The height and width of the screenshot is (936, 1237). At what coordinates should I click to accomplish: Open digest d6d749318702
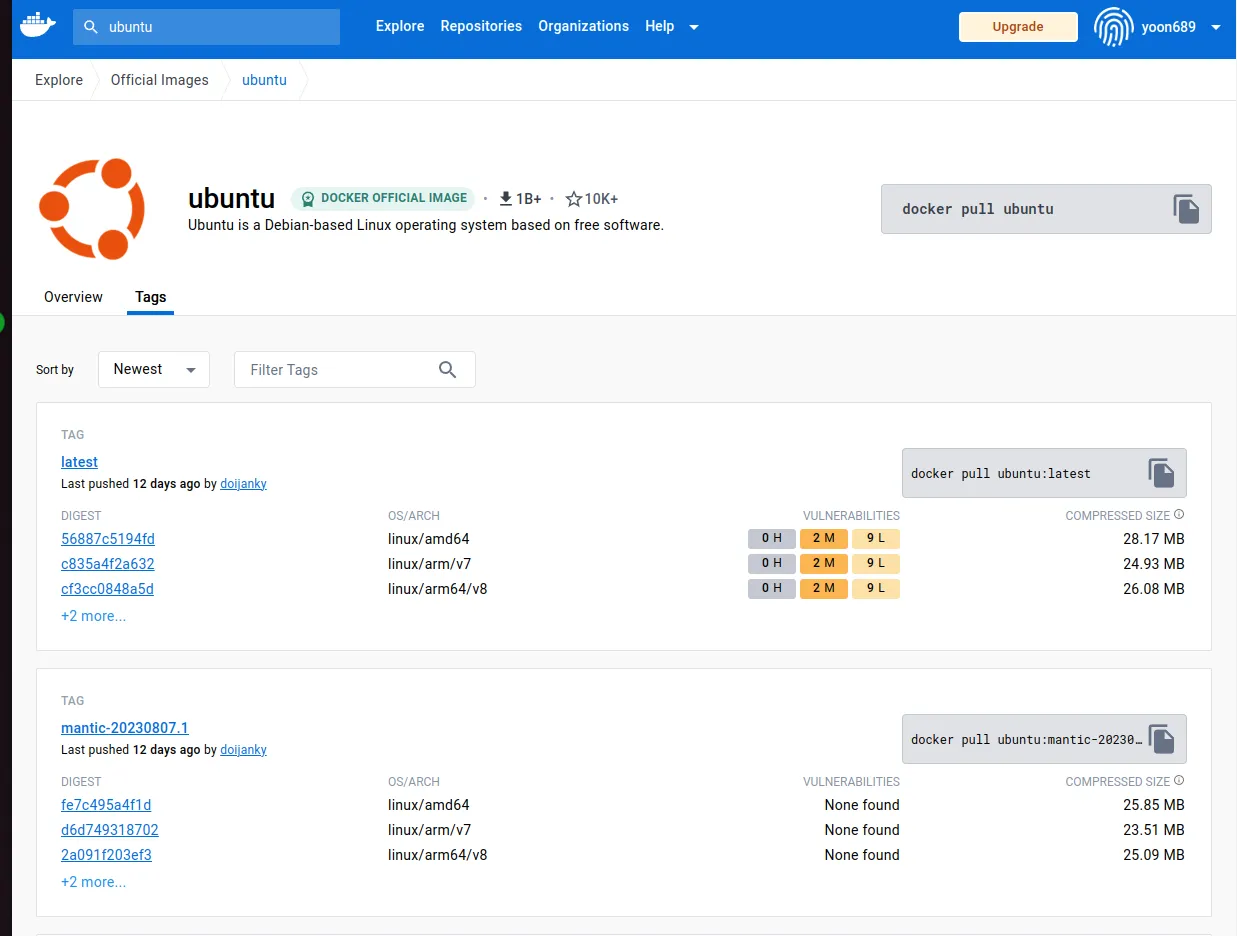pos(110,830)
